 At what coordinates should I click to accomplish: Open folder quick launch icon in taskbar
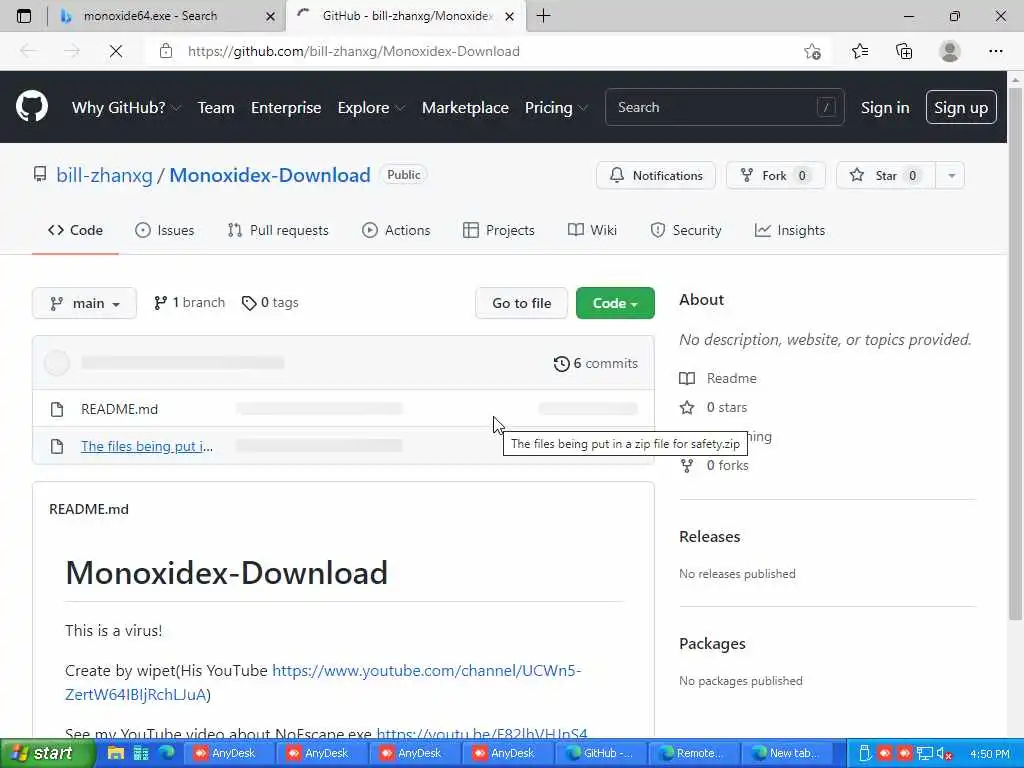(116, 753)
